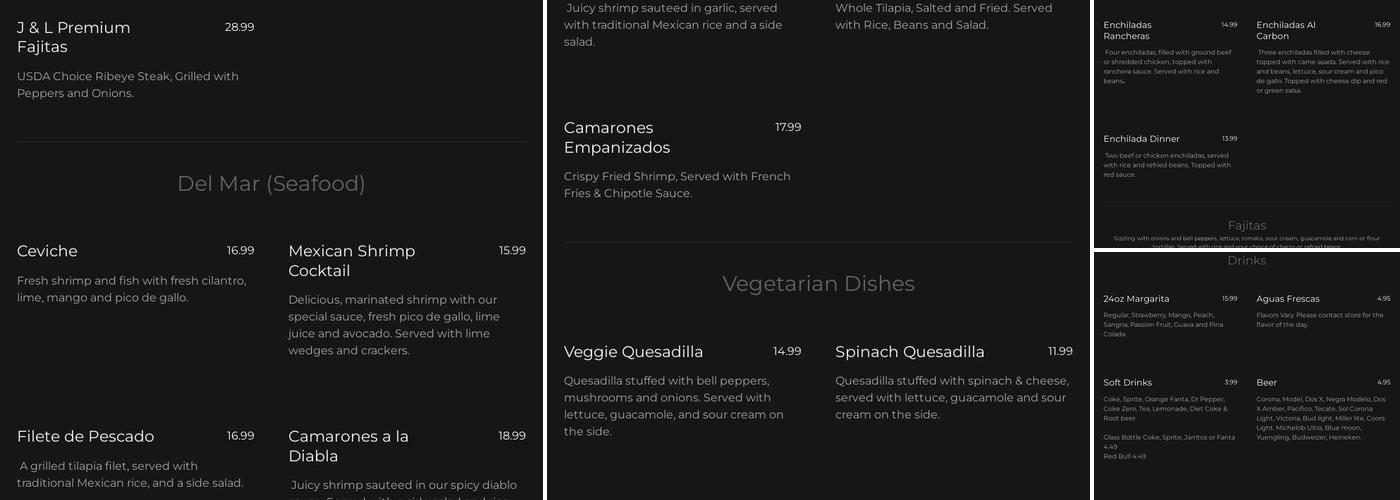Screen dimensions: 1400x500
Task: Click the Enchiladas Rancheras title
Action: (1127, 30)
